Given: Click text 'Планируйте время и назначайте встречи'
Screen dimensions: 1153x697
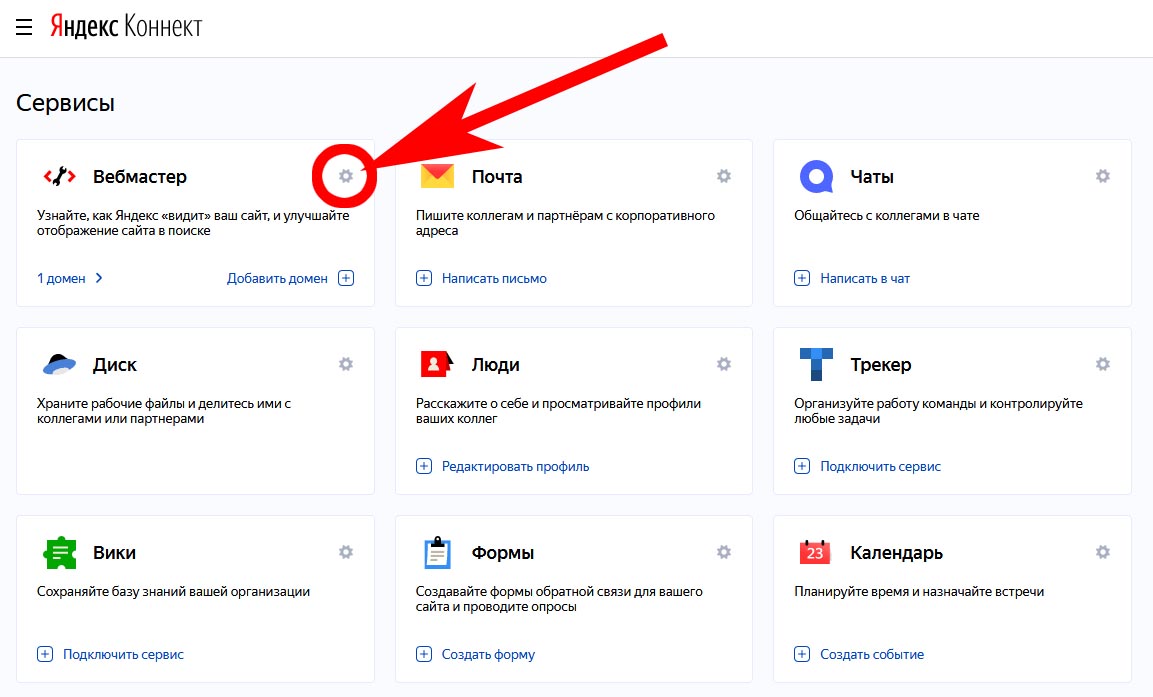Looking at the screenshot, I should (x=919, y=592).
